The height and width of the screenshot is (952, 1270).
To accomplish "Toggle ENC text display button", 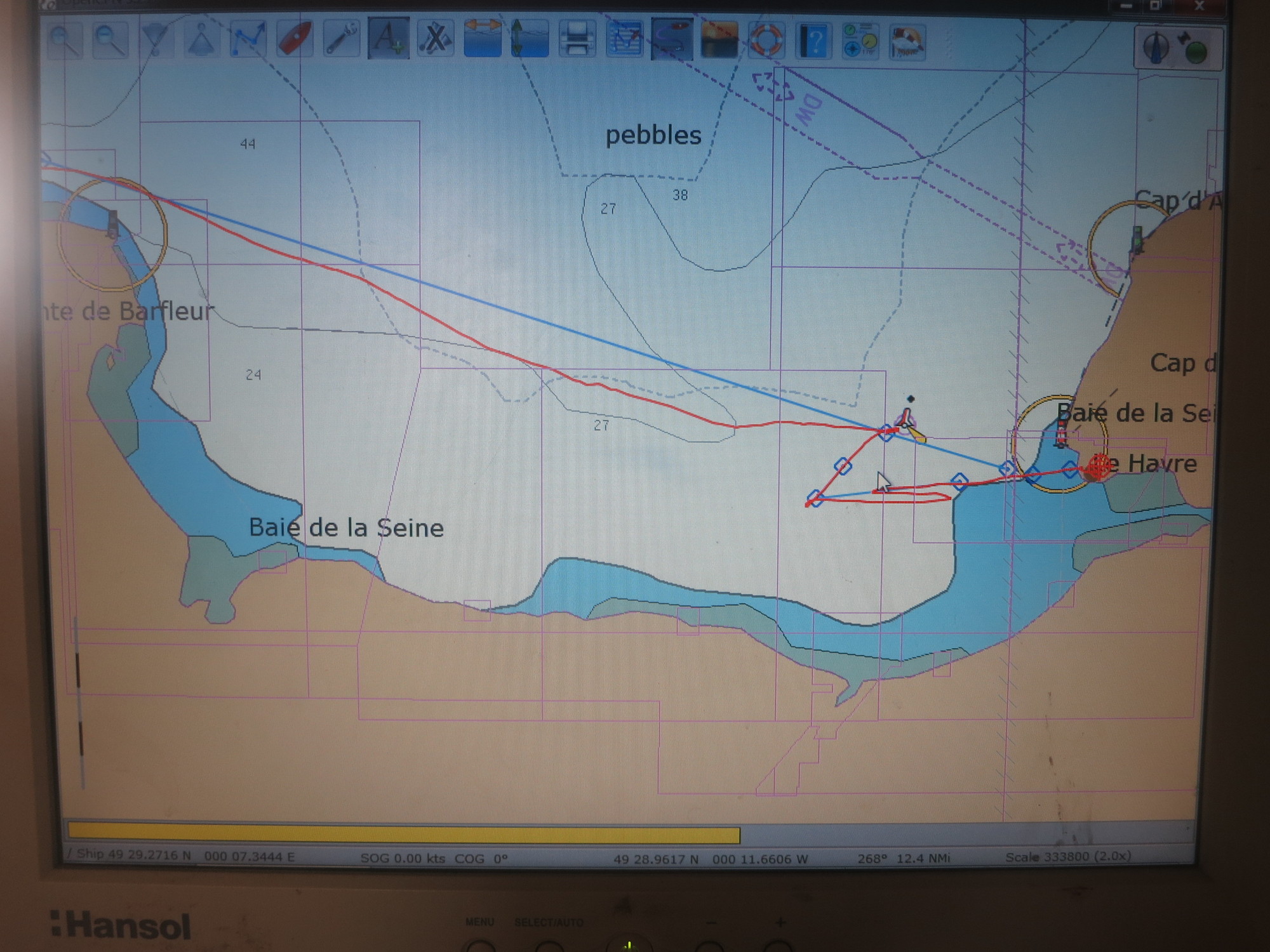I will click(x=388, y=39).
